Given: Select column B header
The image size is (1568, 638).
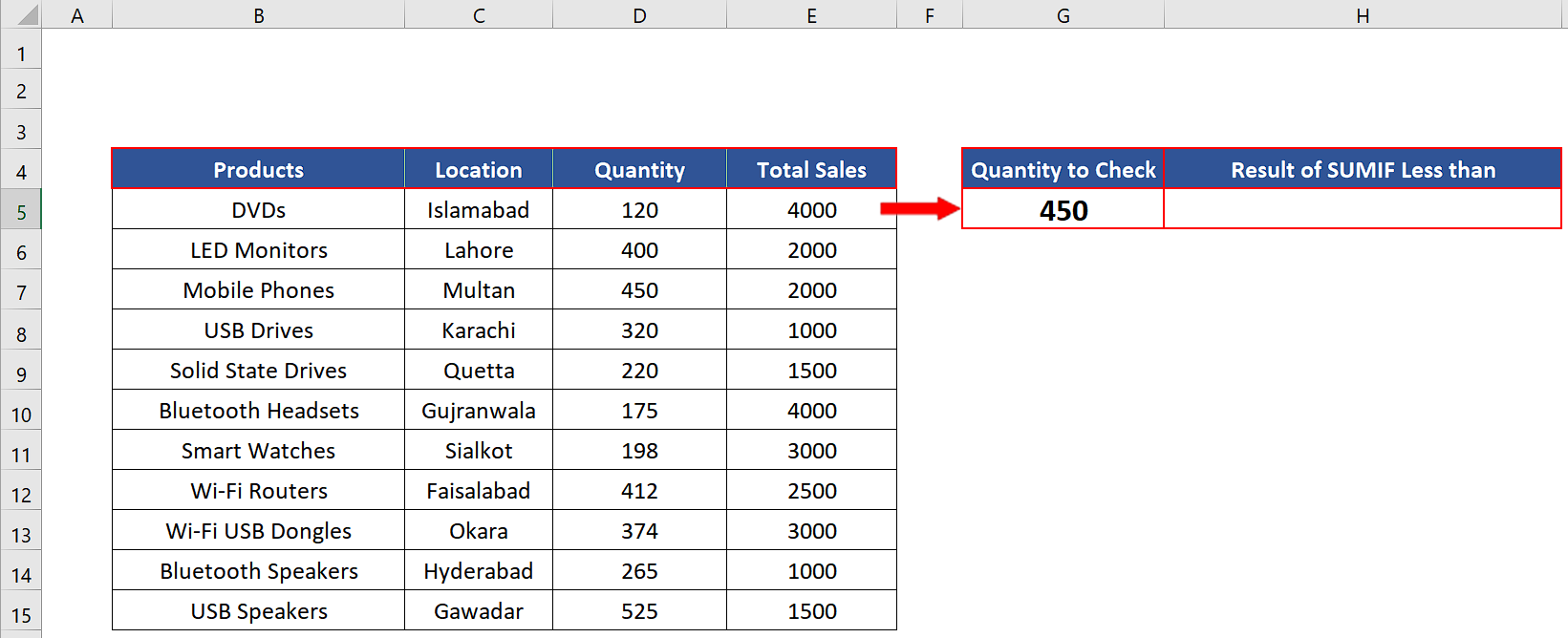Looking at the screenshot, I should click(x=259, y=14).
